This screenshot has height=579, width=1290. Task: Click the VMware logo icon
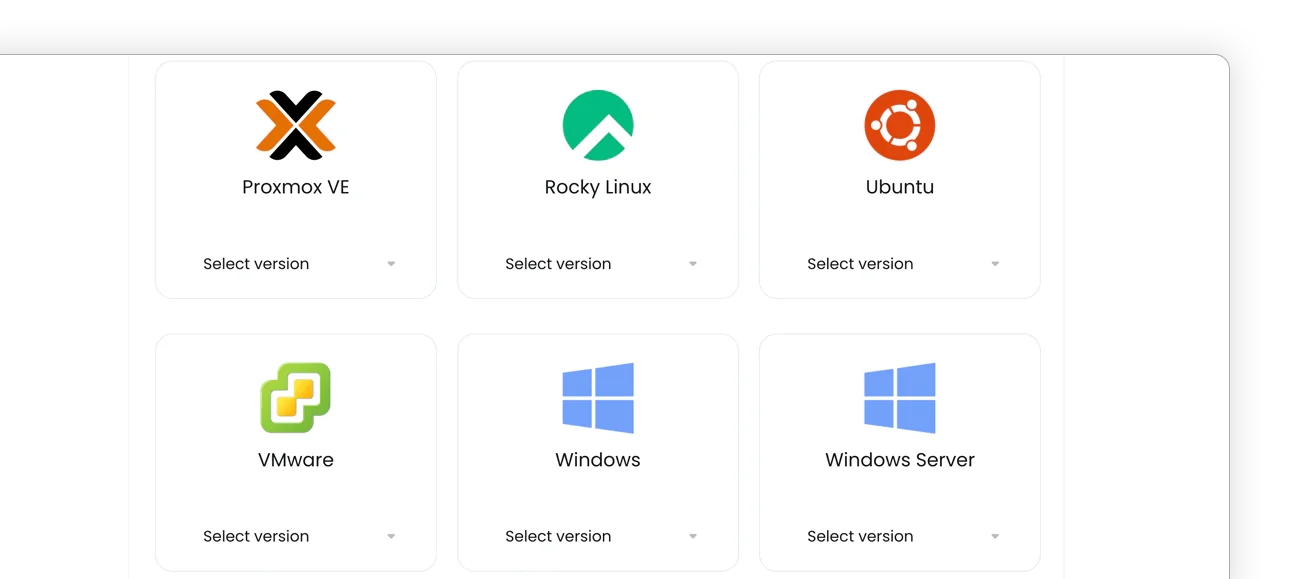point(296,397)
